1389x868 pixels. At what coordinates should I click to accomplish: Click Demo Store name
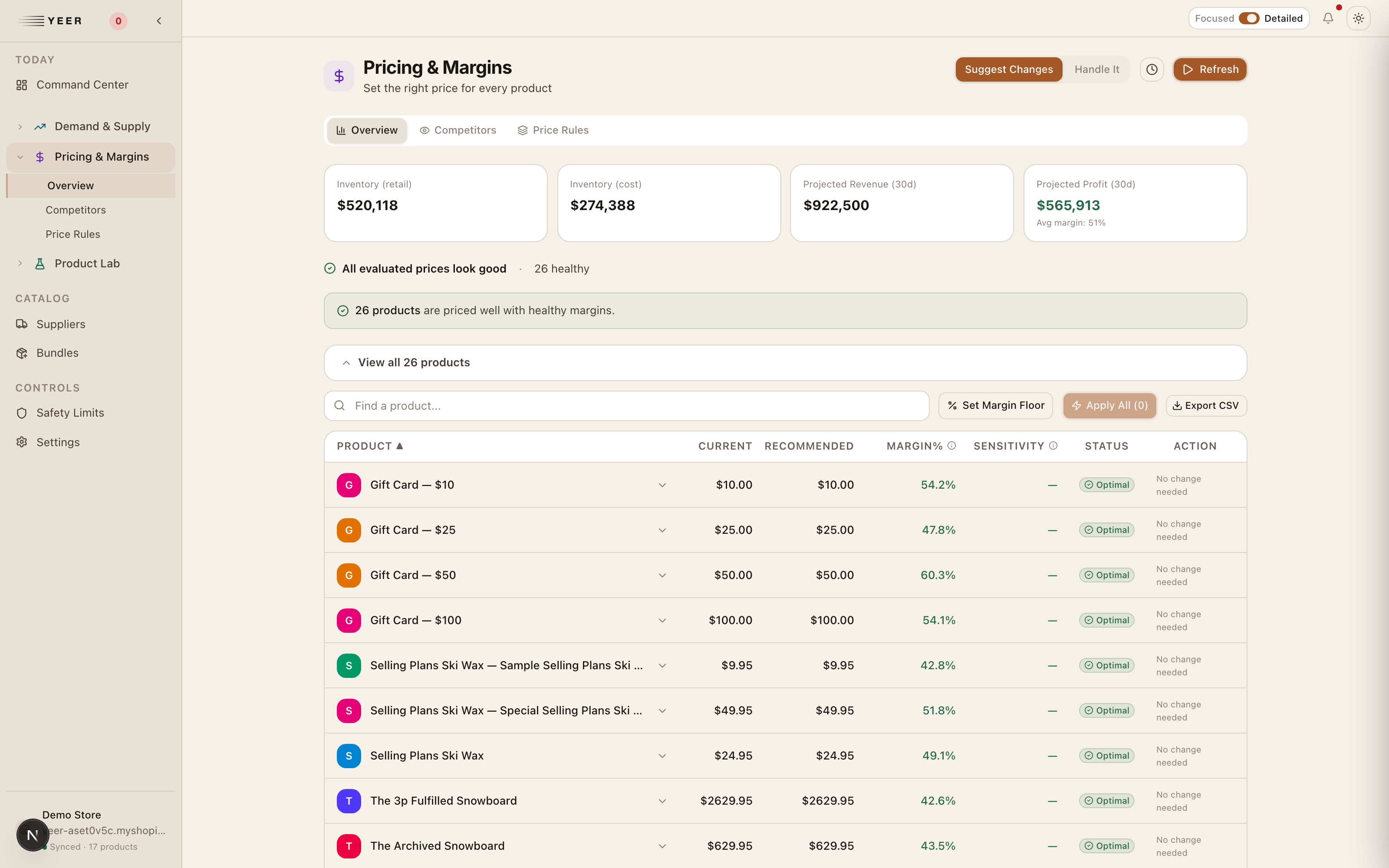(72, 815)
